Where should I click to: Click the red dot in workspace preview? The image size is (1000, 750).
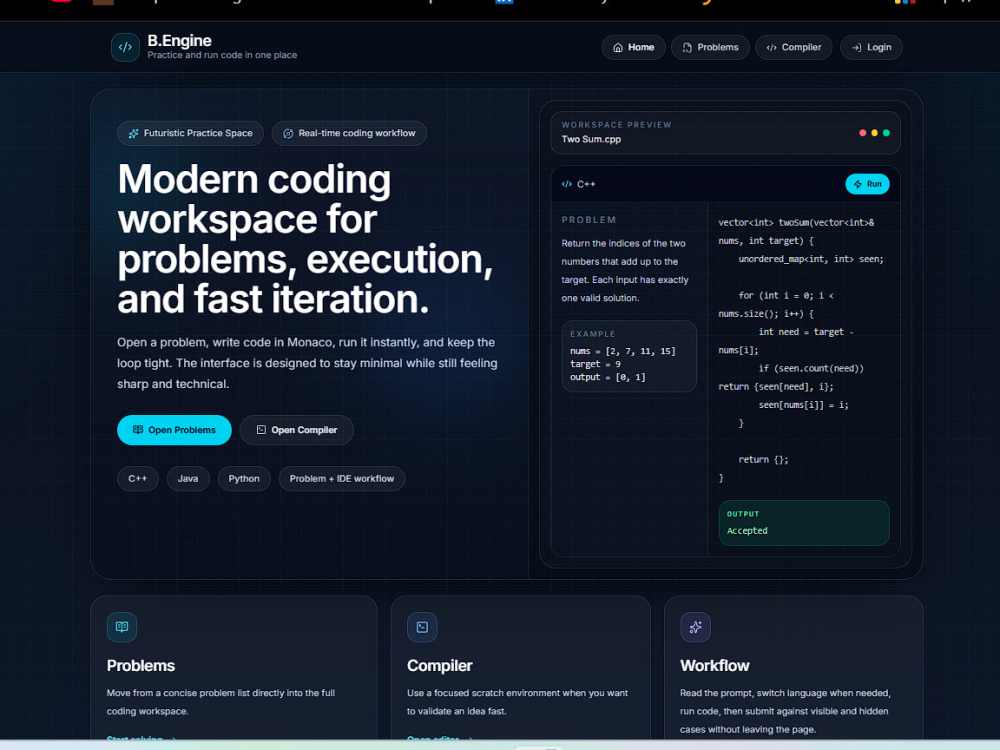tap(862, 133)
